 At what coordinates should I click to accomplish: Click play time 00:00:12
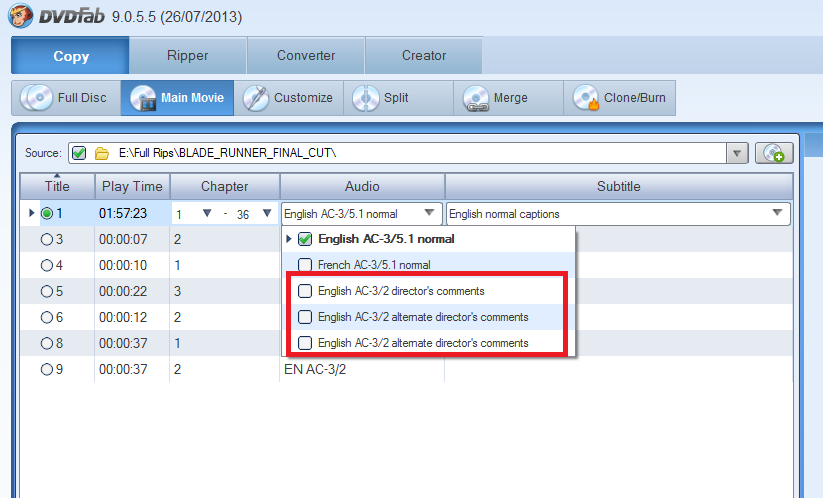pos(123,317)
